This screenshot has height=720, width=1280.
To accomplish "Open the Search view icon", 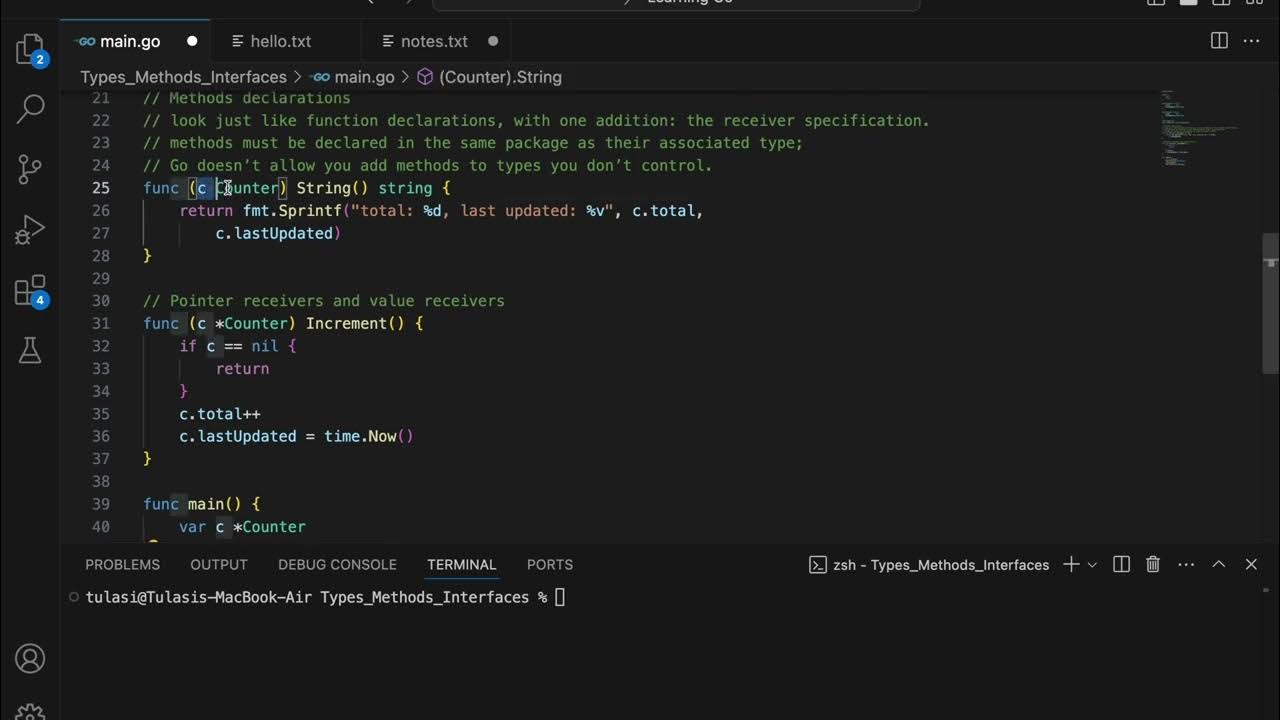I will click(x=30, y=108).
